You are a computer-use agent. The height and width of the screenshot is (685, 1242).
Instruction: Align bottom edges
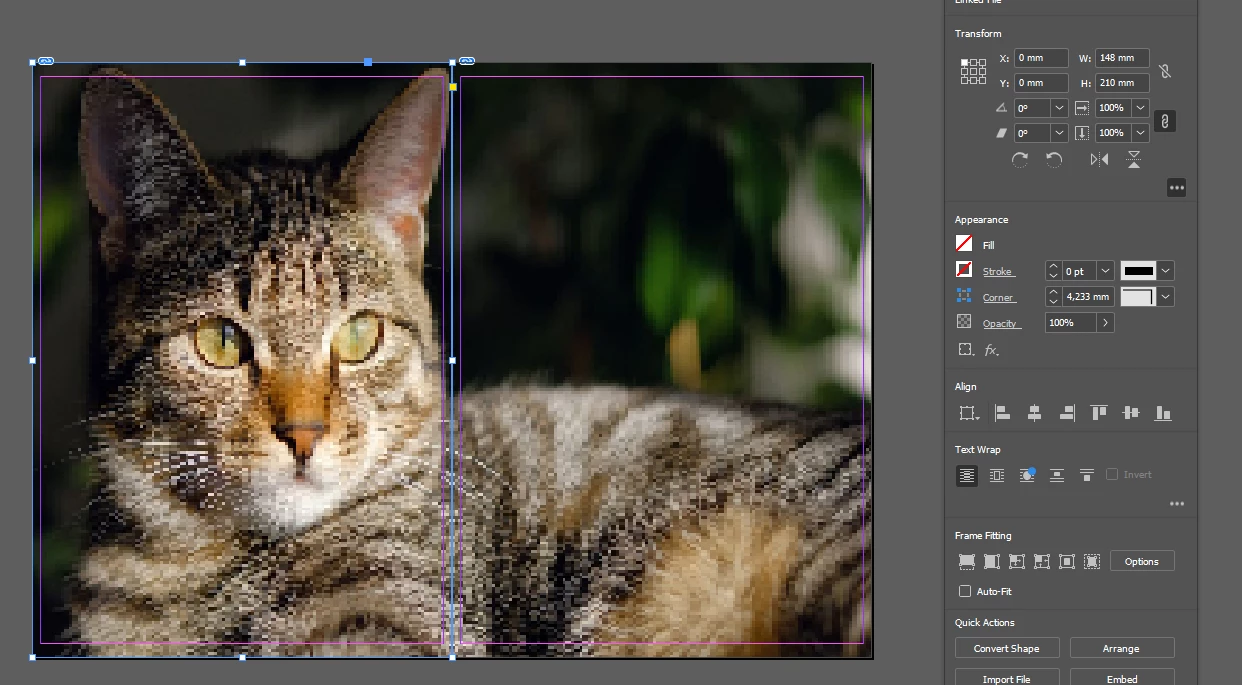click(1163, 413)
